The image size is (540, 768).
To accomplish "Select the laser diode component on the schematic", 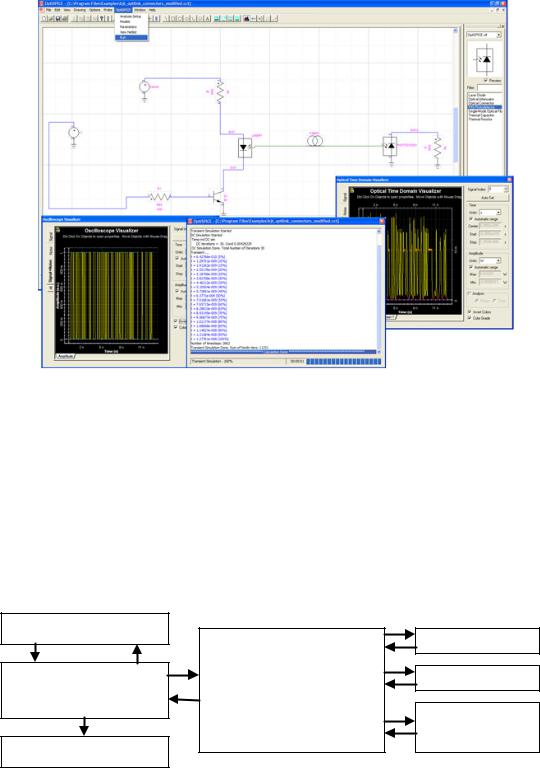I will [245, 147].
